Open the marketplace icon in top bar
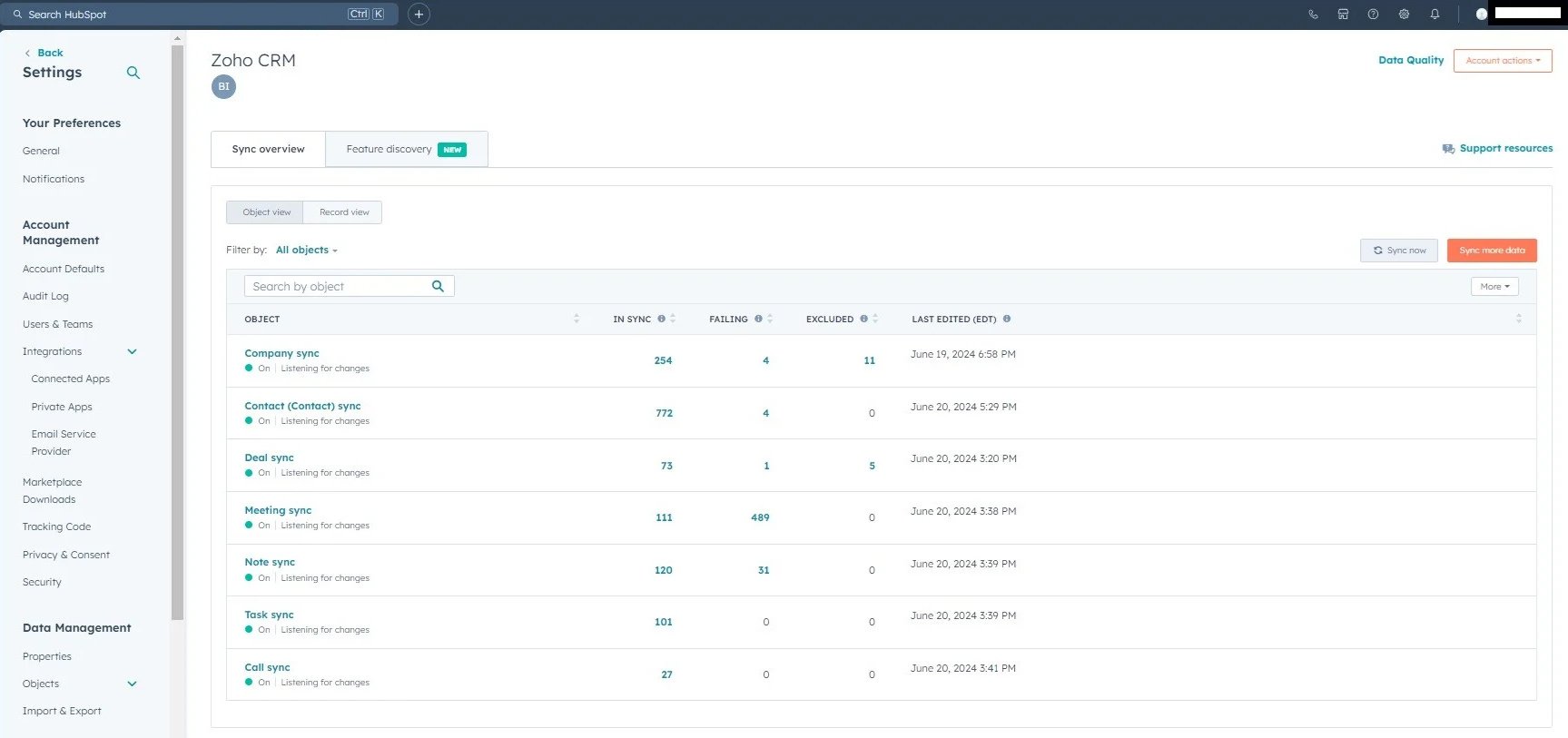1568x738 pixels. (1343, 15)
